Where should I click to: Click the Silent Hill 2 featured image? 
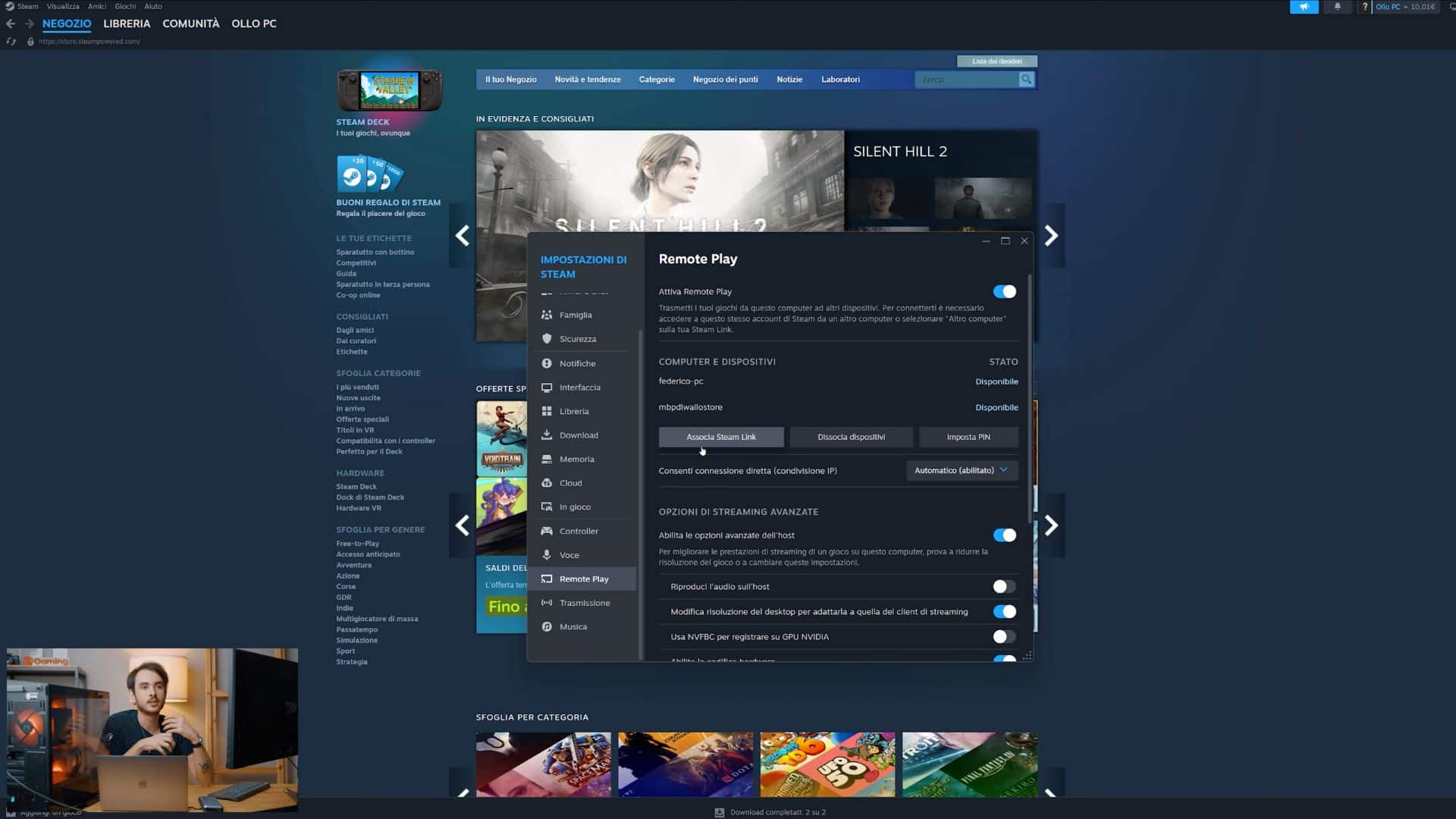click(660, 180)
